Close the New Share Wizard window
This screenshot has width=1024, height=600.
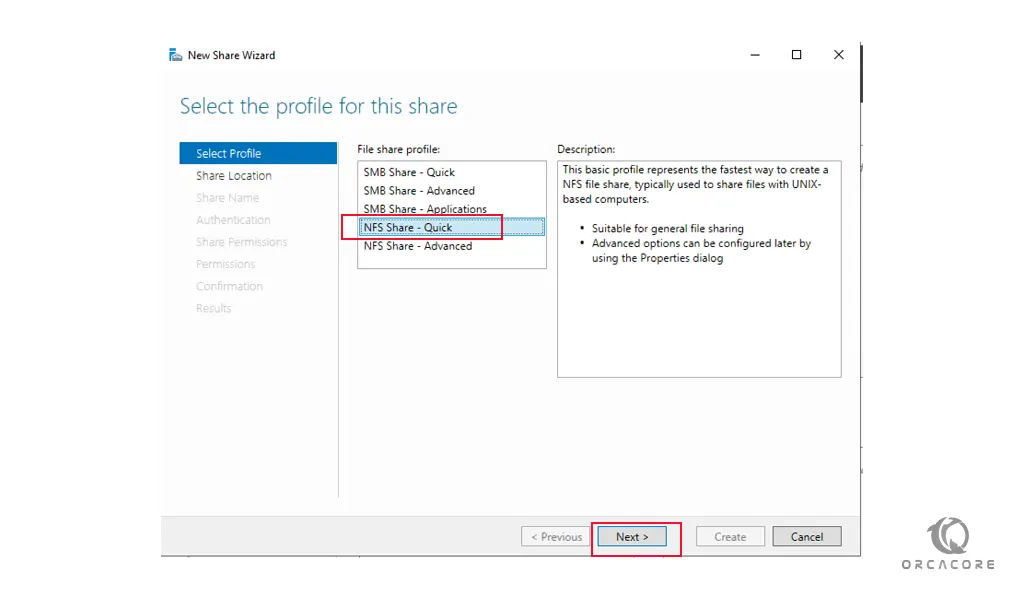coord(839,55)
